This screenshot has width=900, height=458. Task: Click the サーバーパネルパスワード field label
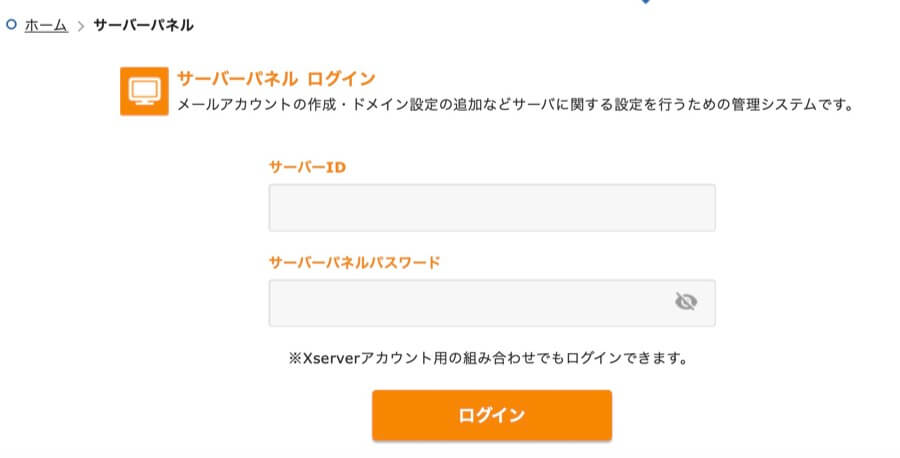pos(355,262)
